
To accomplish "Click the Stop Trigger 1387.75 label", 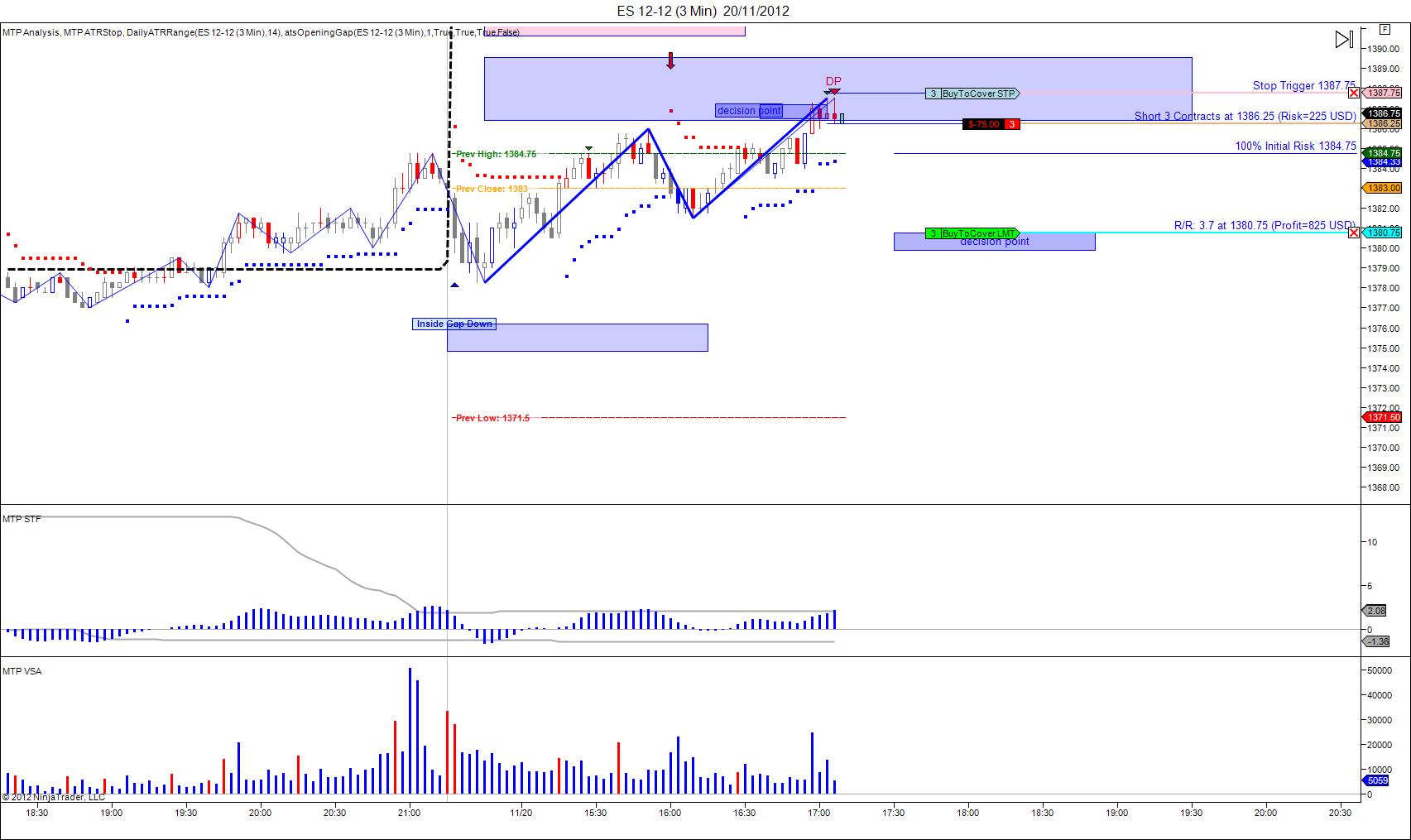I will 1303,85.
